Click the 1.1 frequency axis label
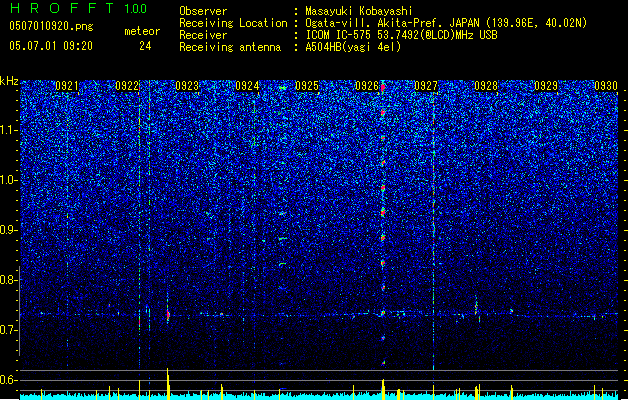The image size is (629, 400). point(9,130)
